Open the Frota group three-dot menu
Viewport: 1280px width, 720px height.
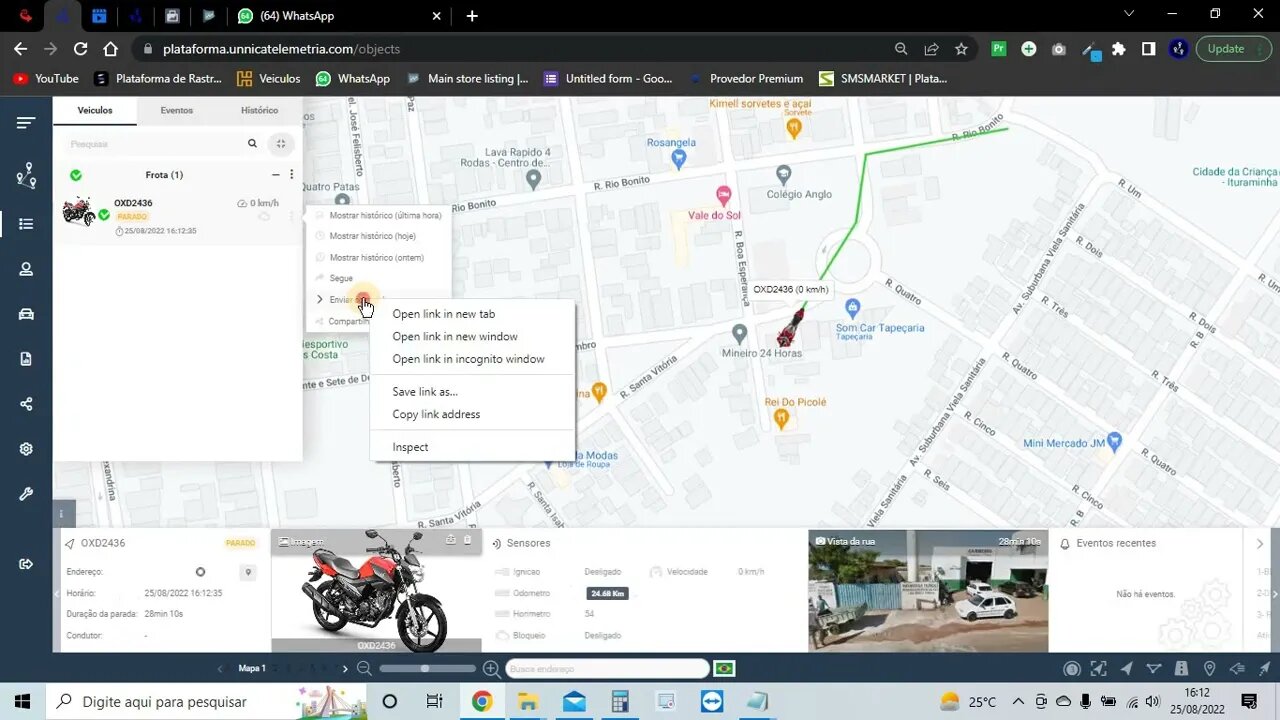(x=292, y=175)
